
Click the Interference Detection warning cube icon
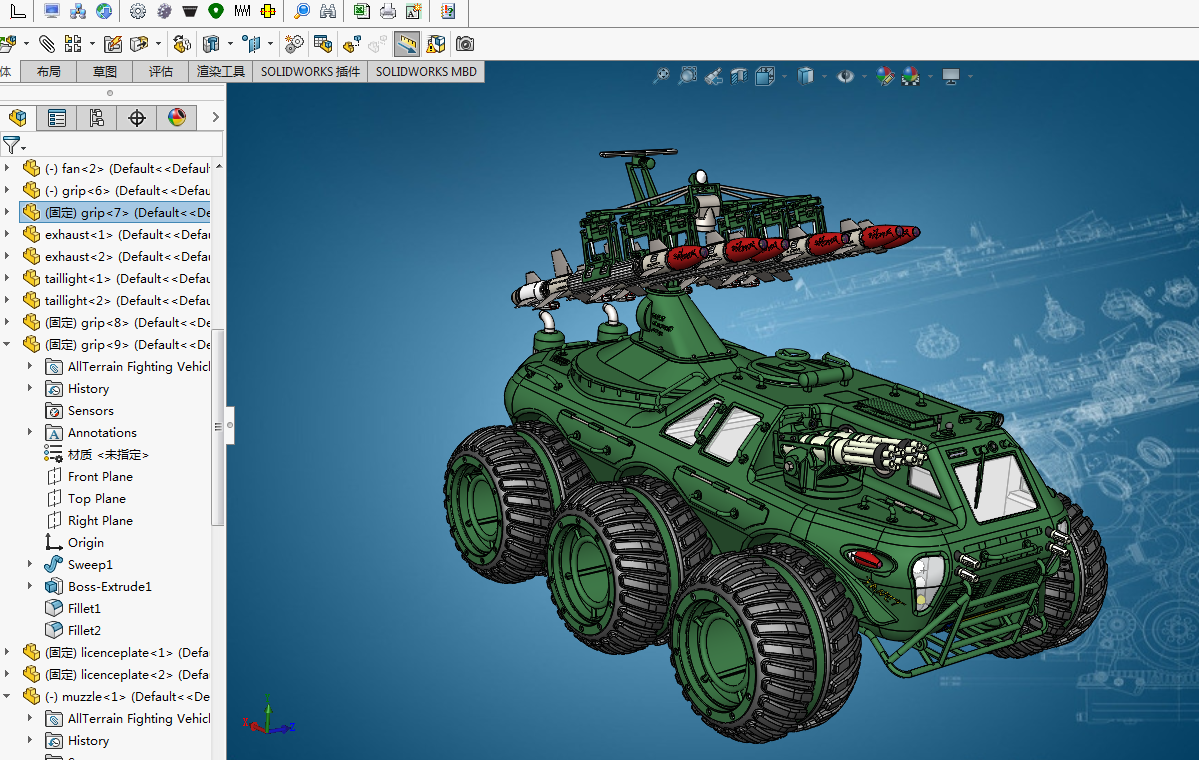click(x=436, y=44)
